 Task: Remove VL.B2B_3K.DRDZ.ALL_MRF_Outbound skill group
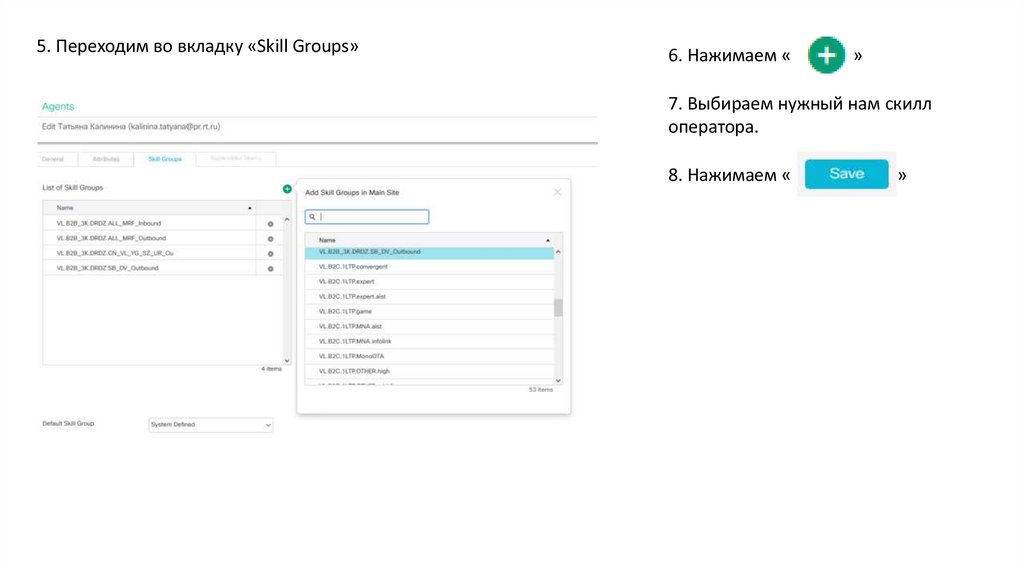click(270, 239)
